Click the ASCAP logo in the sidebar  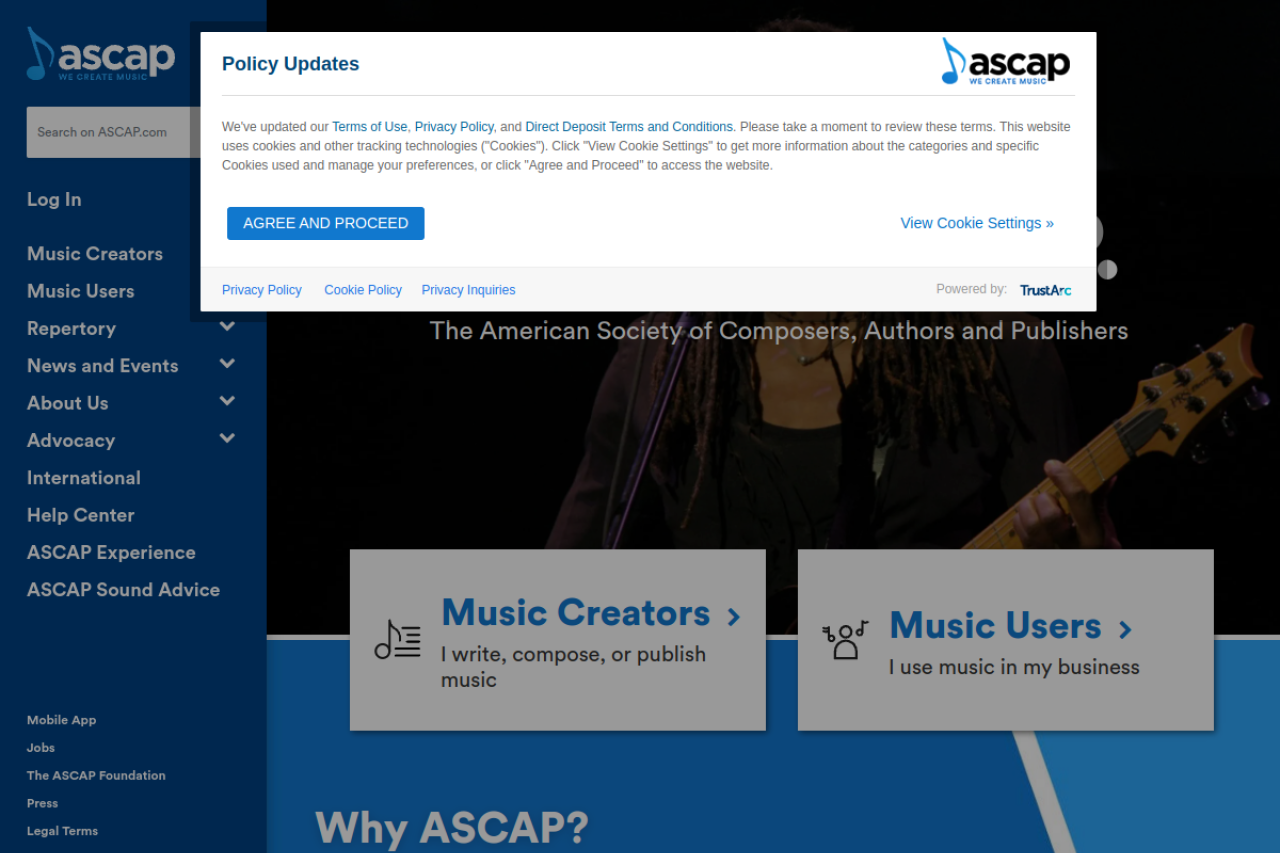pos(101,55)
